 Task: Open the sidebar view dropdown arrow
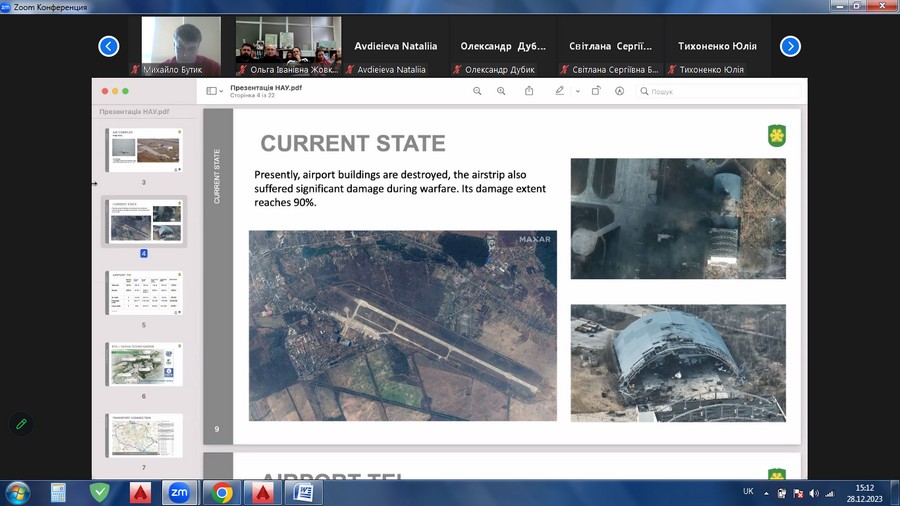(x=221, y=91)
